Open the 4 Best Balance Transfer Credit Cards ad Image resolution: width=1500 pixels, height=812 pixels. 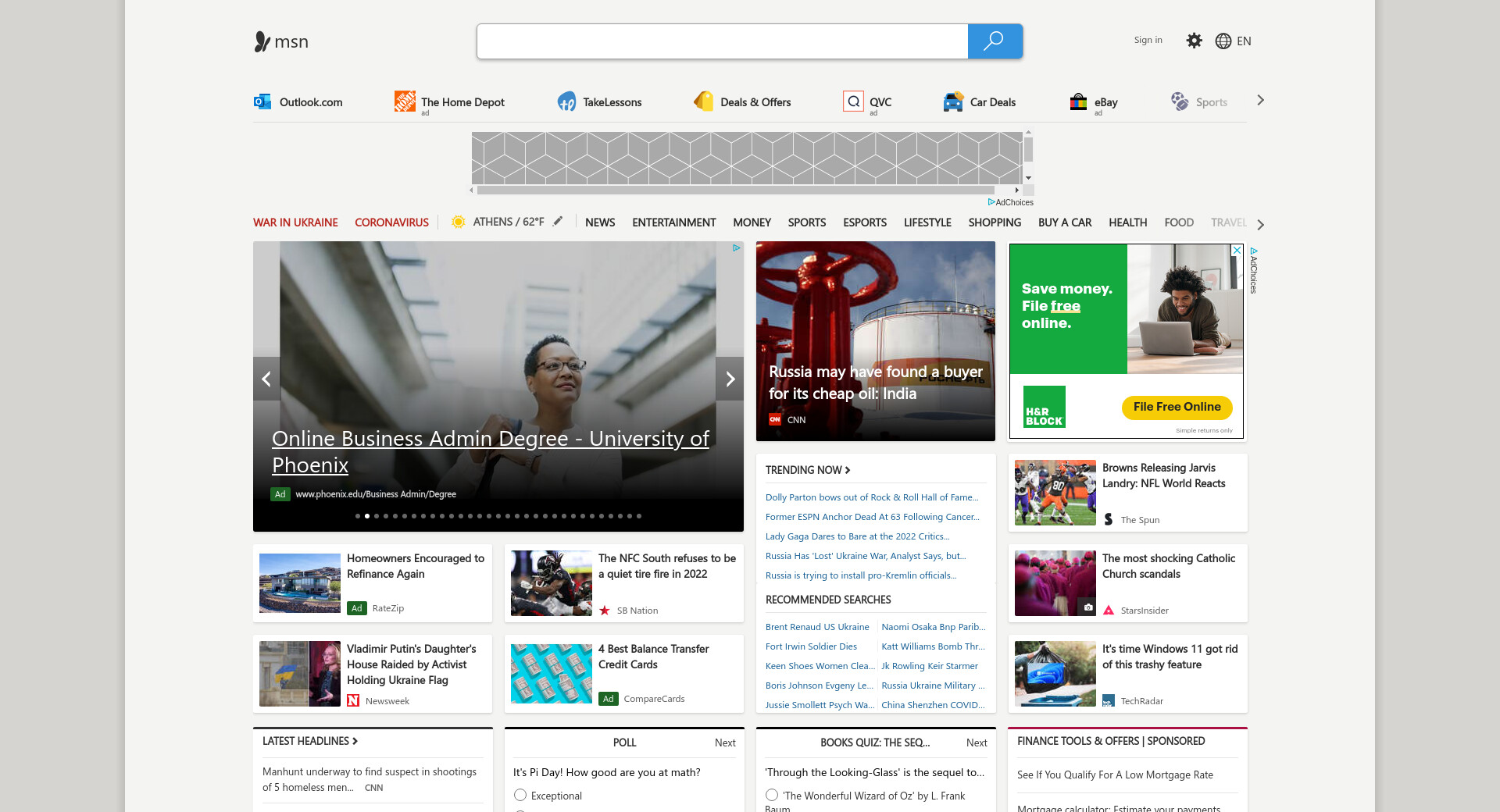[x=653, y=657]
